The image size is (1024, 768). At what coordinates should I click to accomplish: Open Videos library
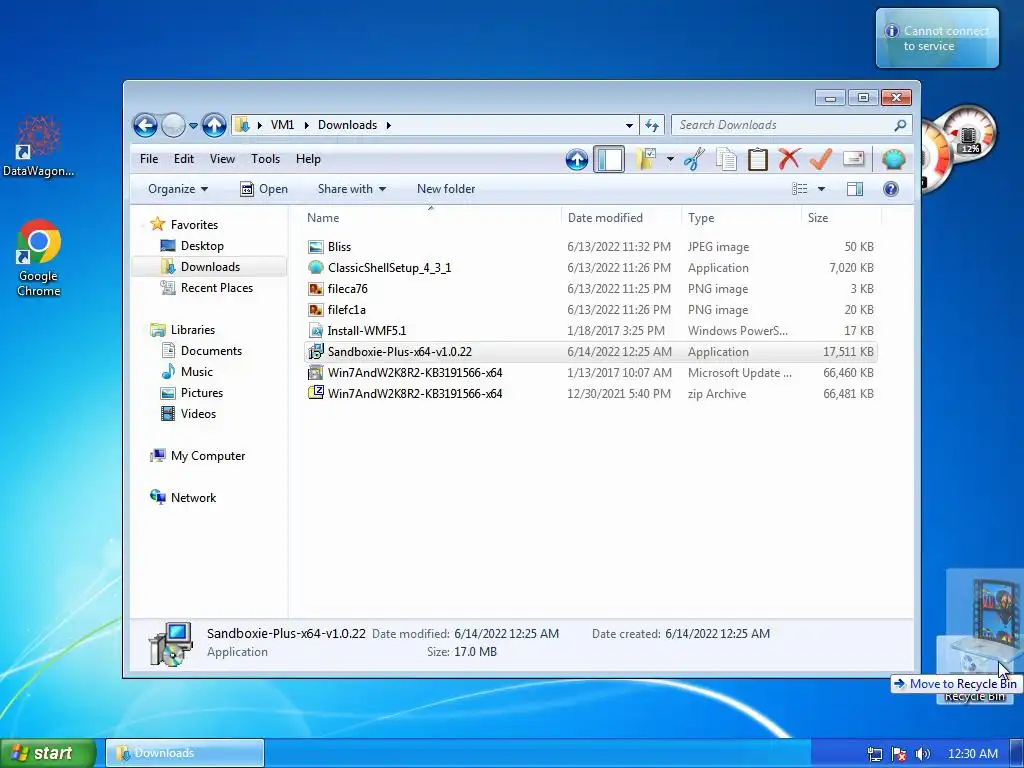click(x=198, y=413)
